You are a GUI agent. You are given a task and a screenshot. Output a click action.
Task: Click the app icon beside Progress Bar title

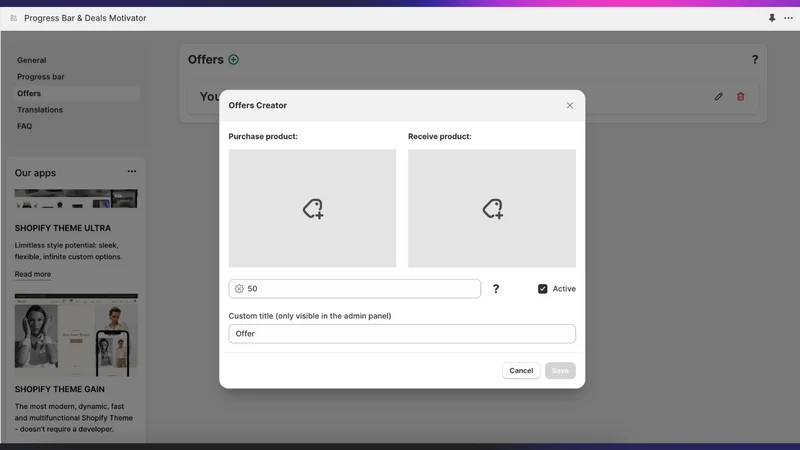[14, 18]
